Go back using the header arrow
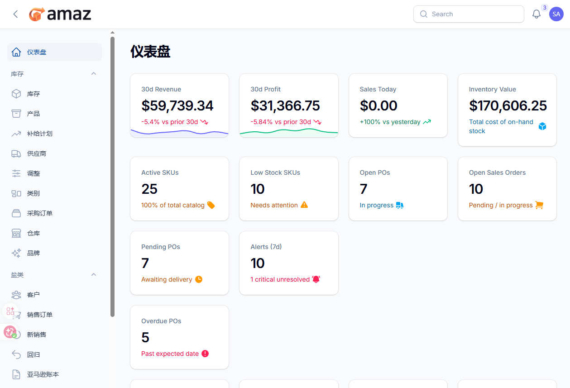Screen dimensions: 570x388 point(15,14)
